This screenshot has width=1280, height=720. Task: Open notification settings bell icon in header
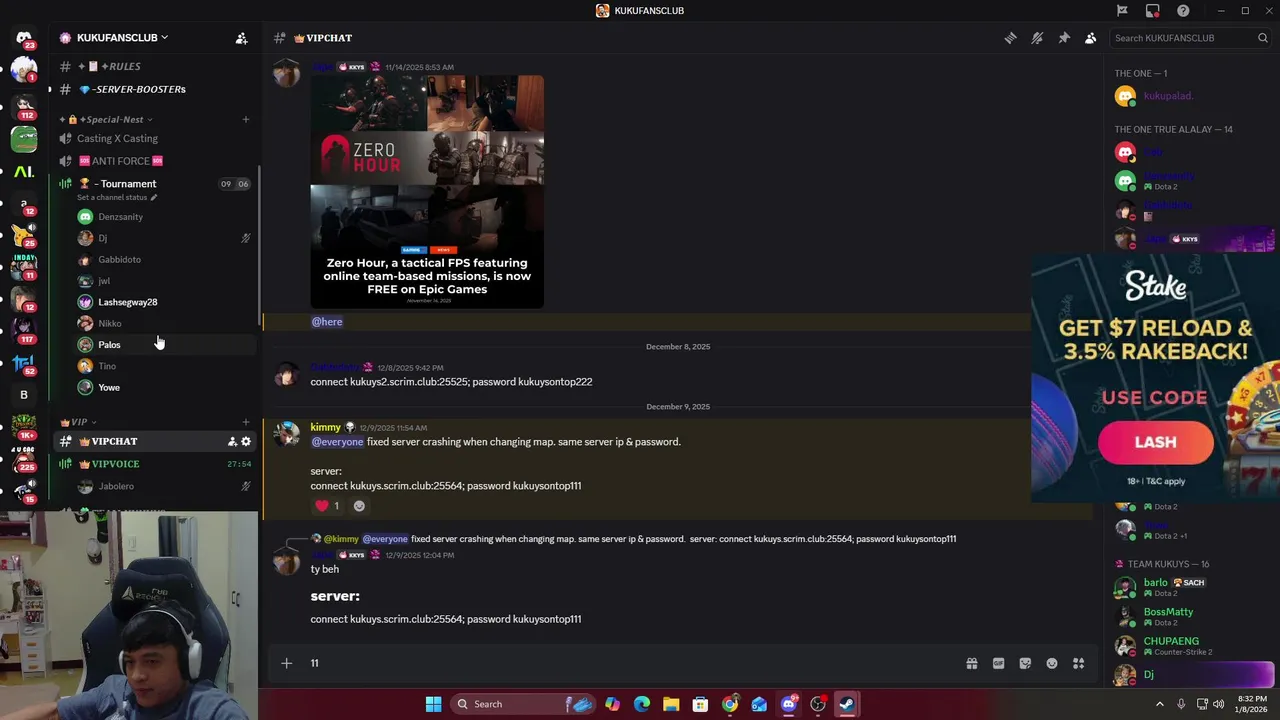coord(1037,38)
